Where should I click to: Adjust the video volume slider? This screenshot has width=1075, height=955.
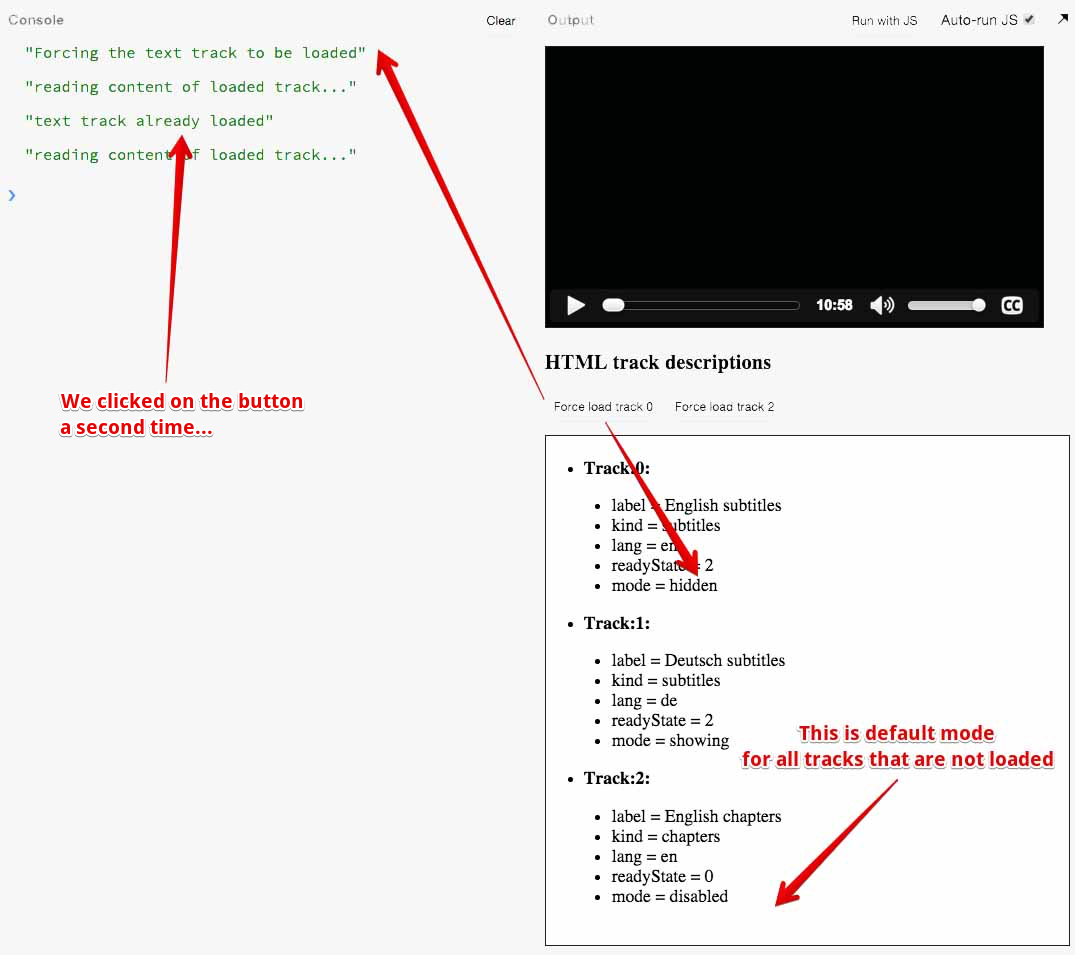[945, 305]
